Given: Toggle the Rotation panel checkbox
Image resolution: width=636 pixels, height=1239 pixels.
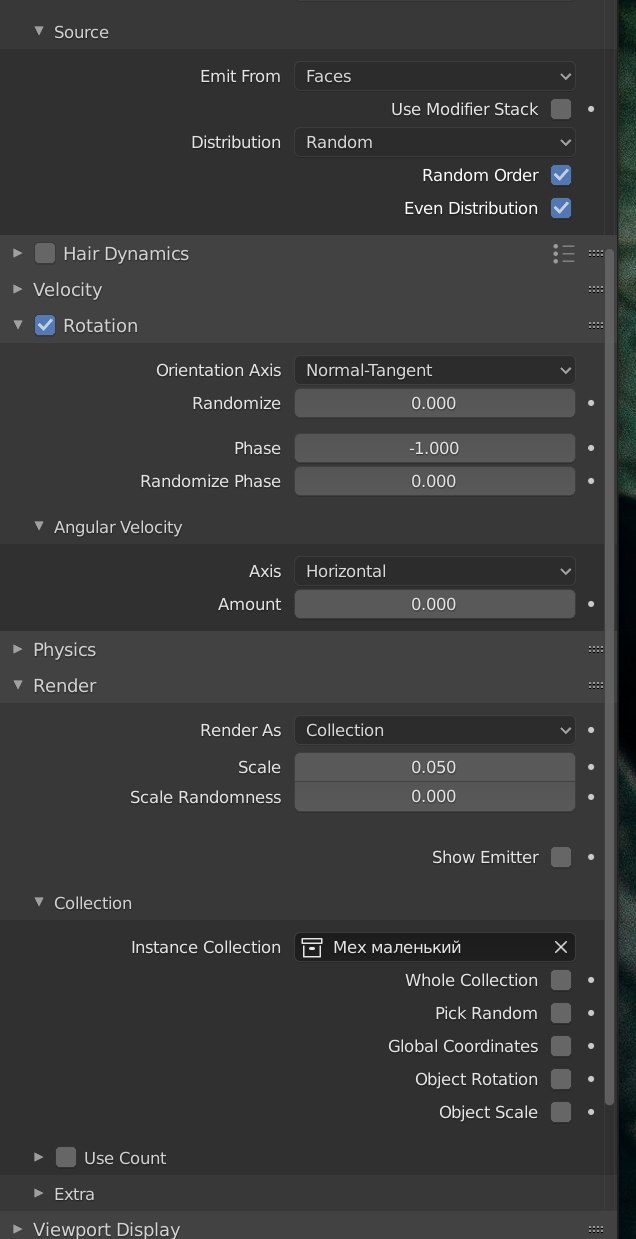Looking at the screenshot, I should 45,325.
